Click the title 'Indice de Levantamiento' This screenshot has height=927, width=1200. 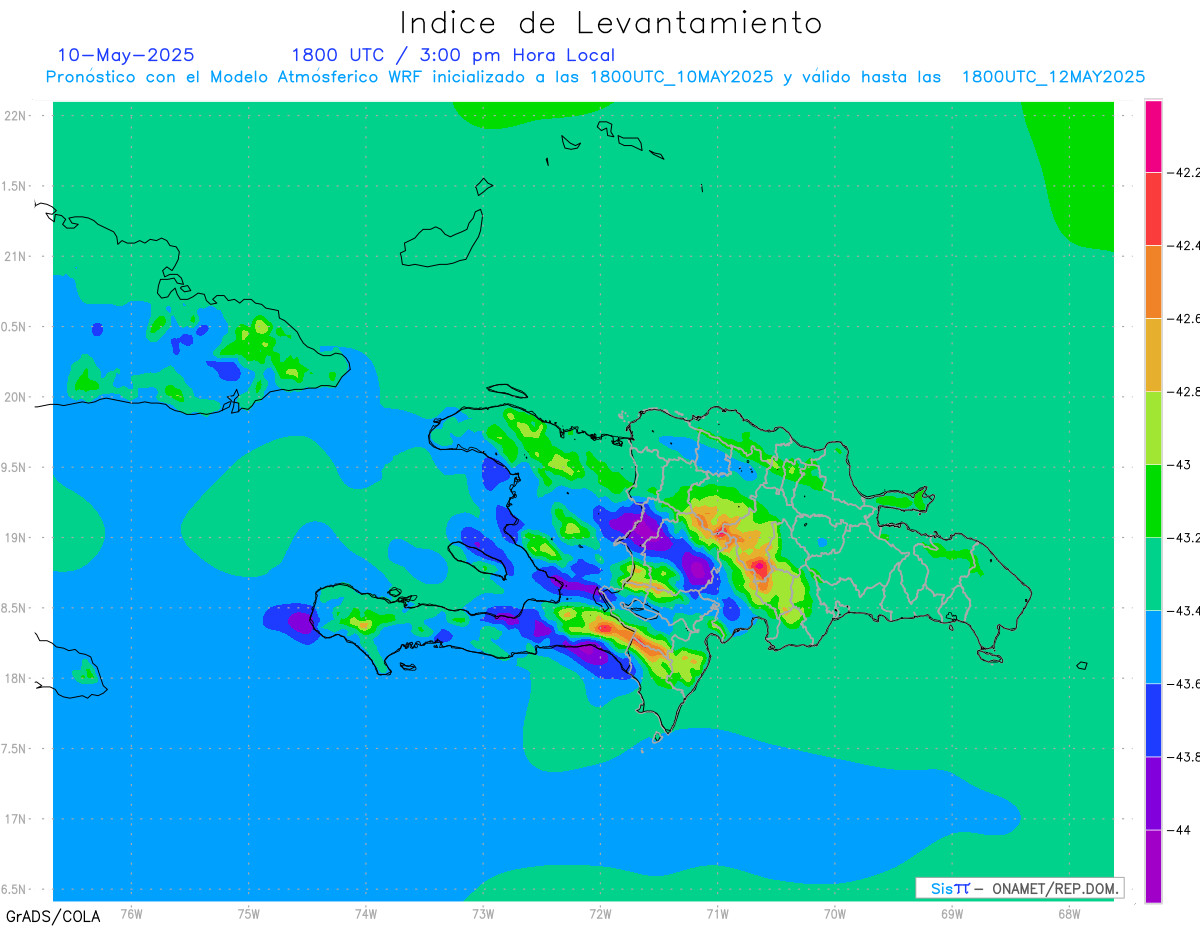(x=610, y=22)
